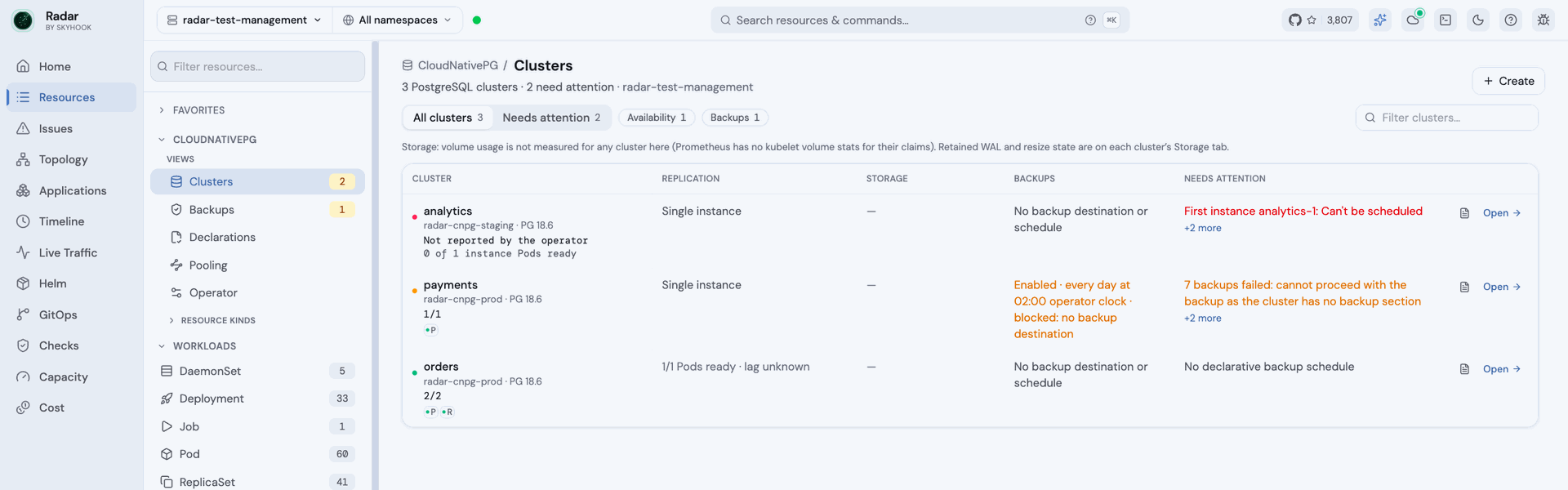
Task: Open Pod workload list
Action: (x=257, y=454)
